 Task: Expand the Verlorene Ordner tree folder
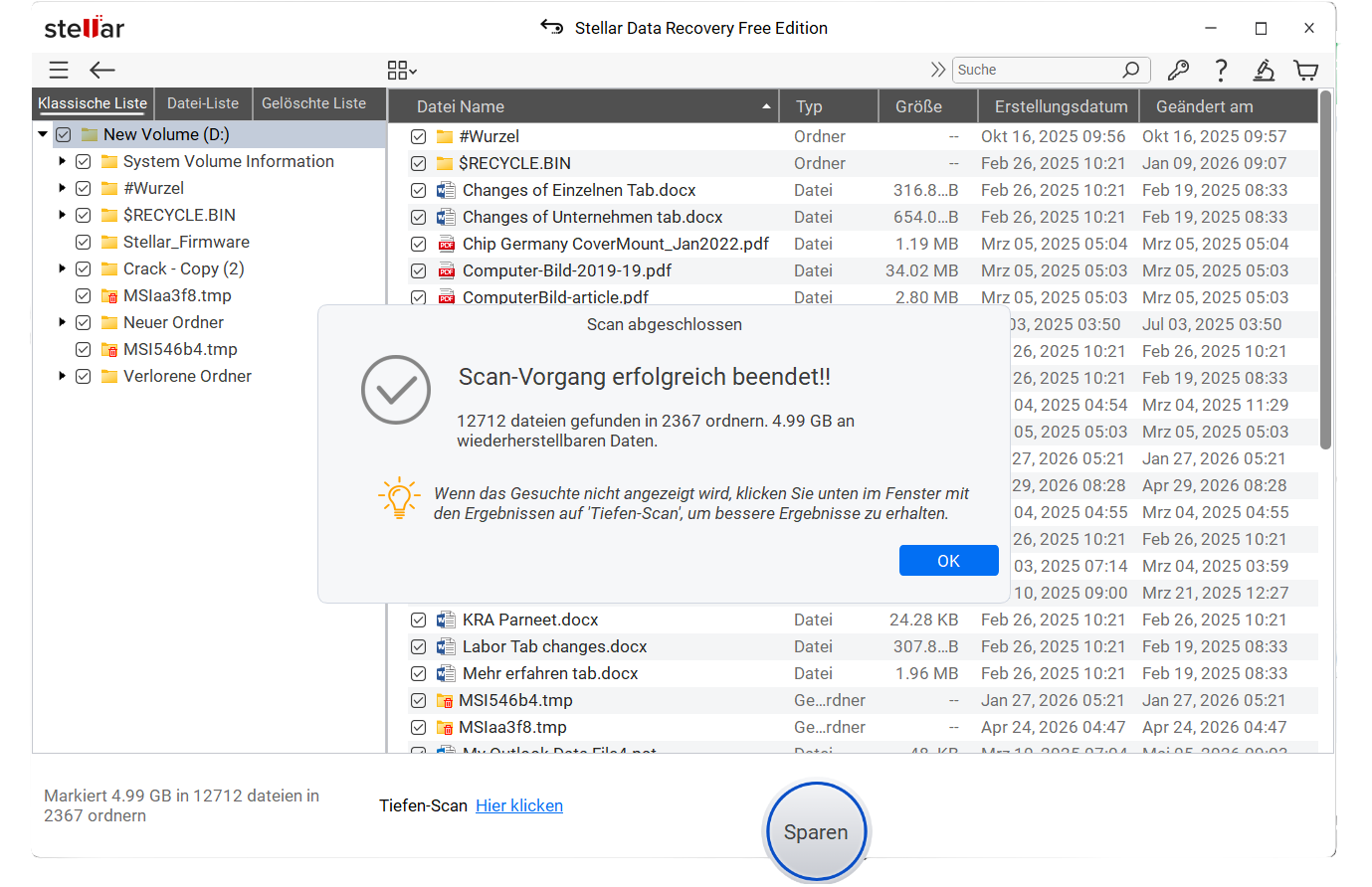point(62,376)
